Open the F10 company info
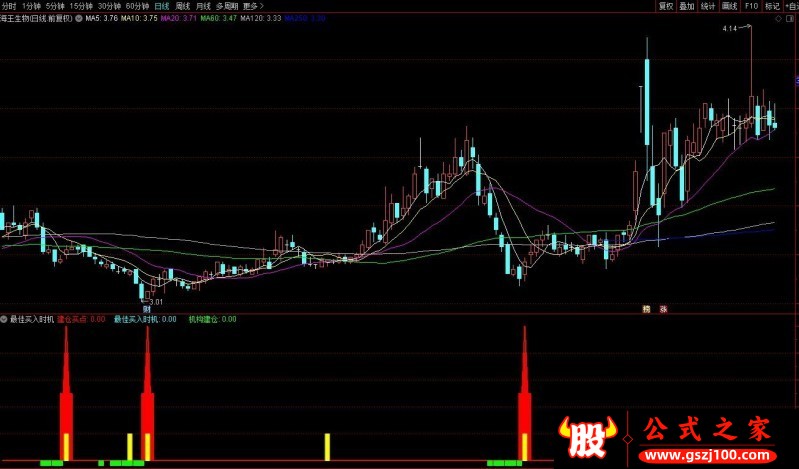 [x=751, y=6]
